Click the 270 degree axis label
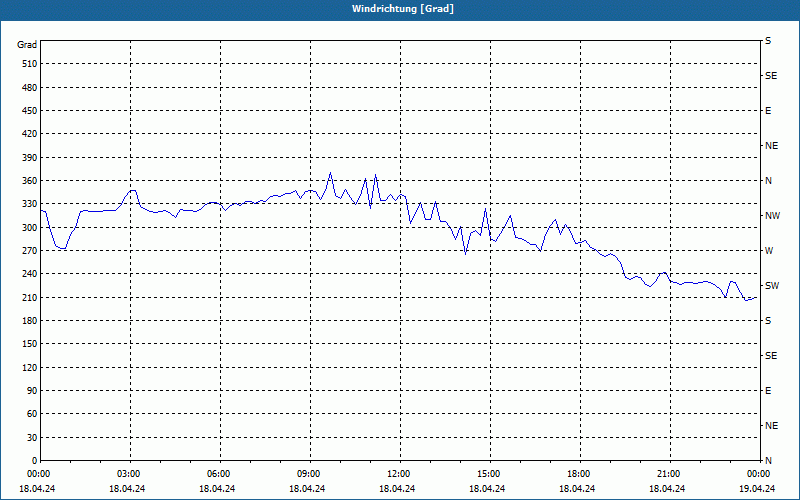Viewport: 800px width, 500px height. pos(30,251)
